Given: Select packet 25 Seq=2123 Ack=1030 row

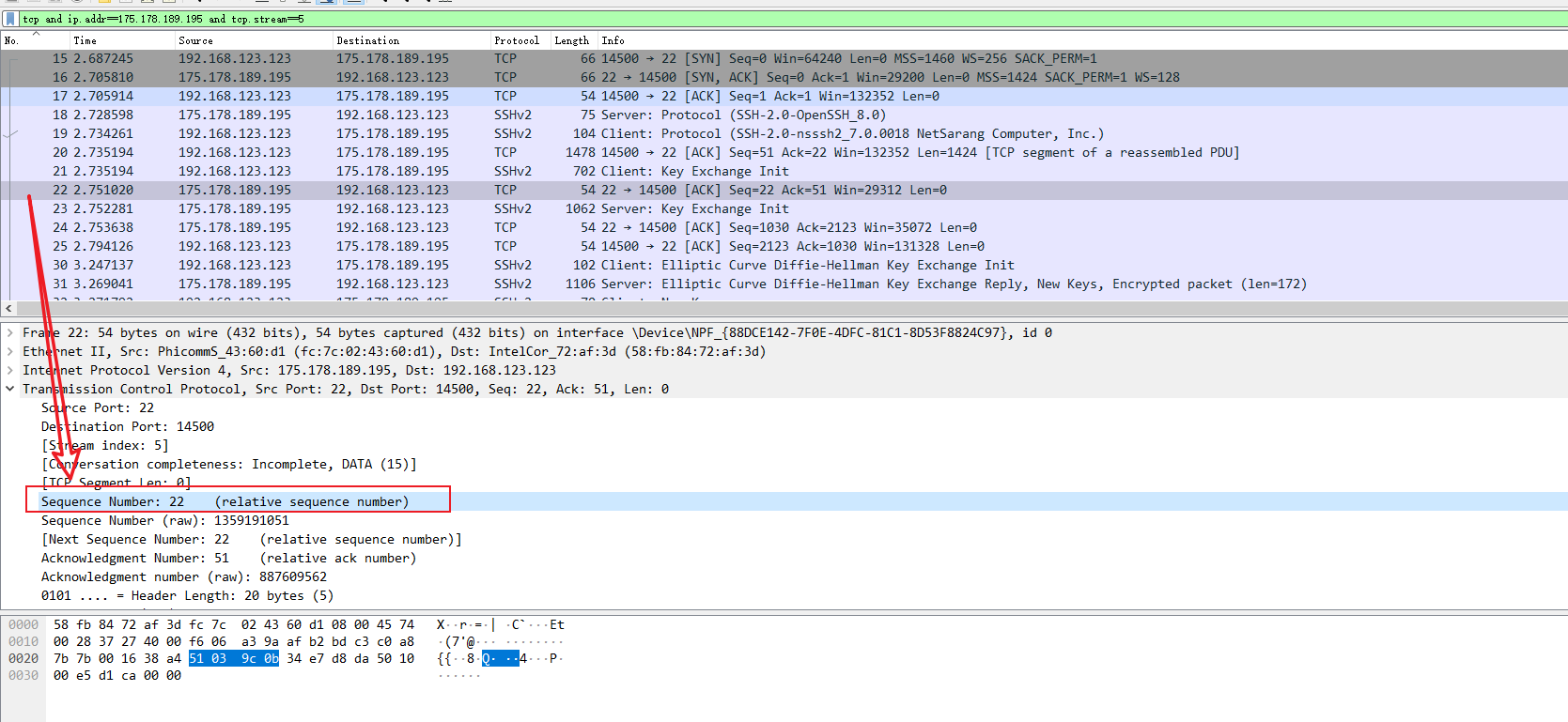Looking at the screenshot, I should [784, 246].
